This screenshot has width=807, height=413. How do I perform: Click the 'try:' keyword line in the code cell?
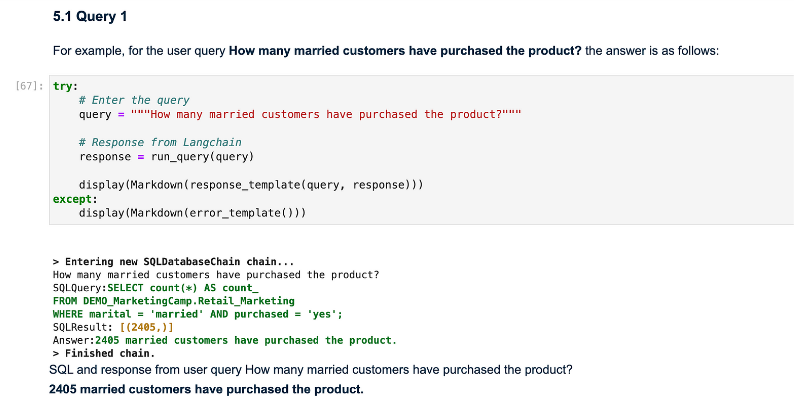click(x=65, y=87)
